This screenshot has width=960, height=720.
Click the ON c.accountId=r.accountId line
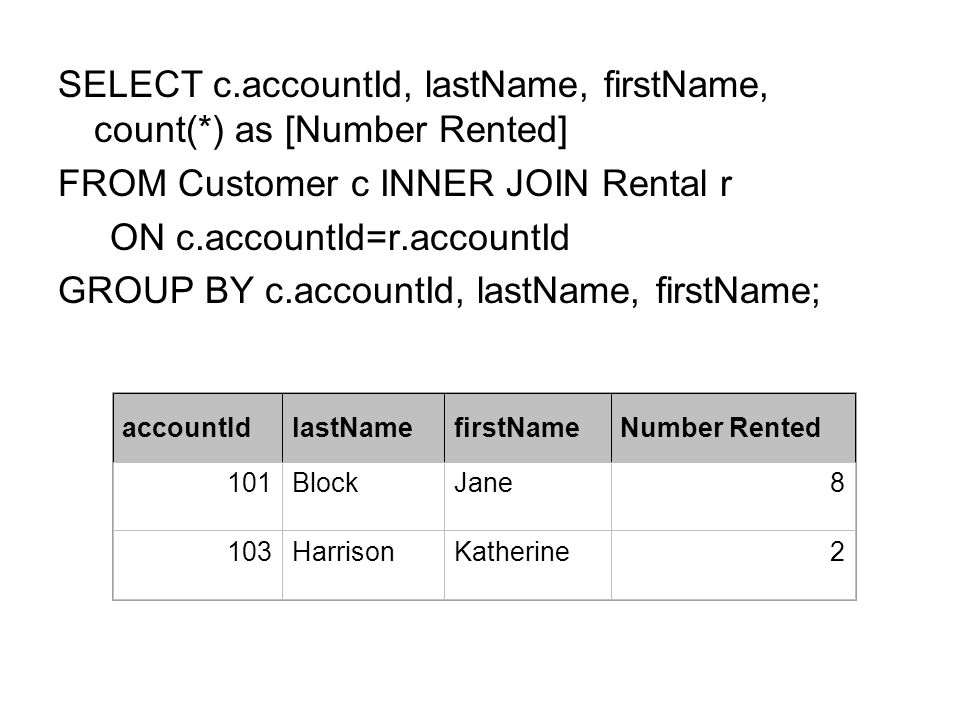[x=340, y=238]
